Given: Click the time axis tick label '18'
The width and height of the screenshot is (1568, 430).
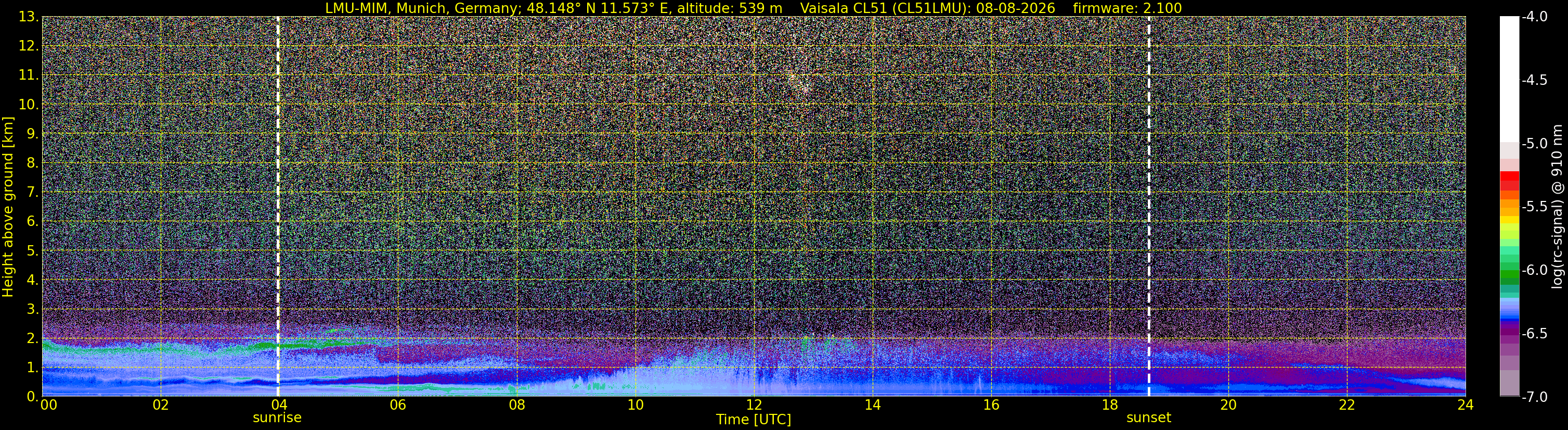Looking at the screenshot, I should 1110,405.
